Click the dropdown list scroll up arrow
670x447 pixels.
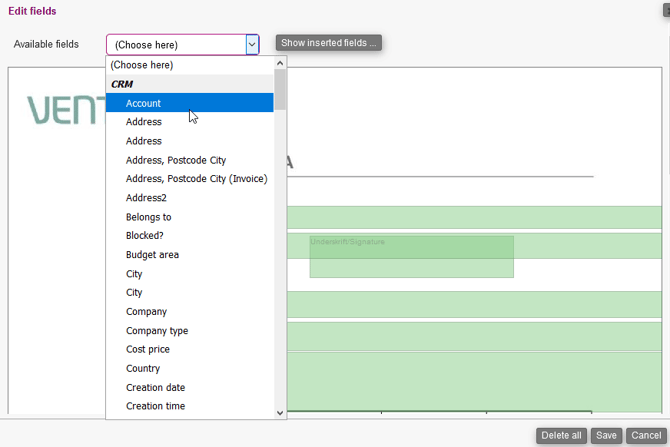click(280, 63)
